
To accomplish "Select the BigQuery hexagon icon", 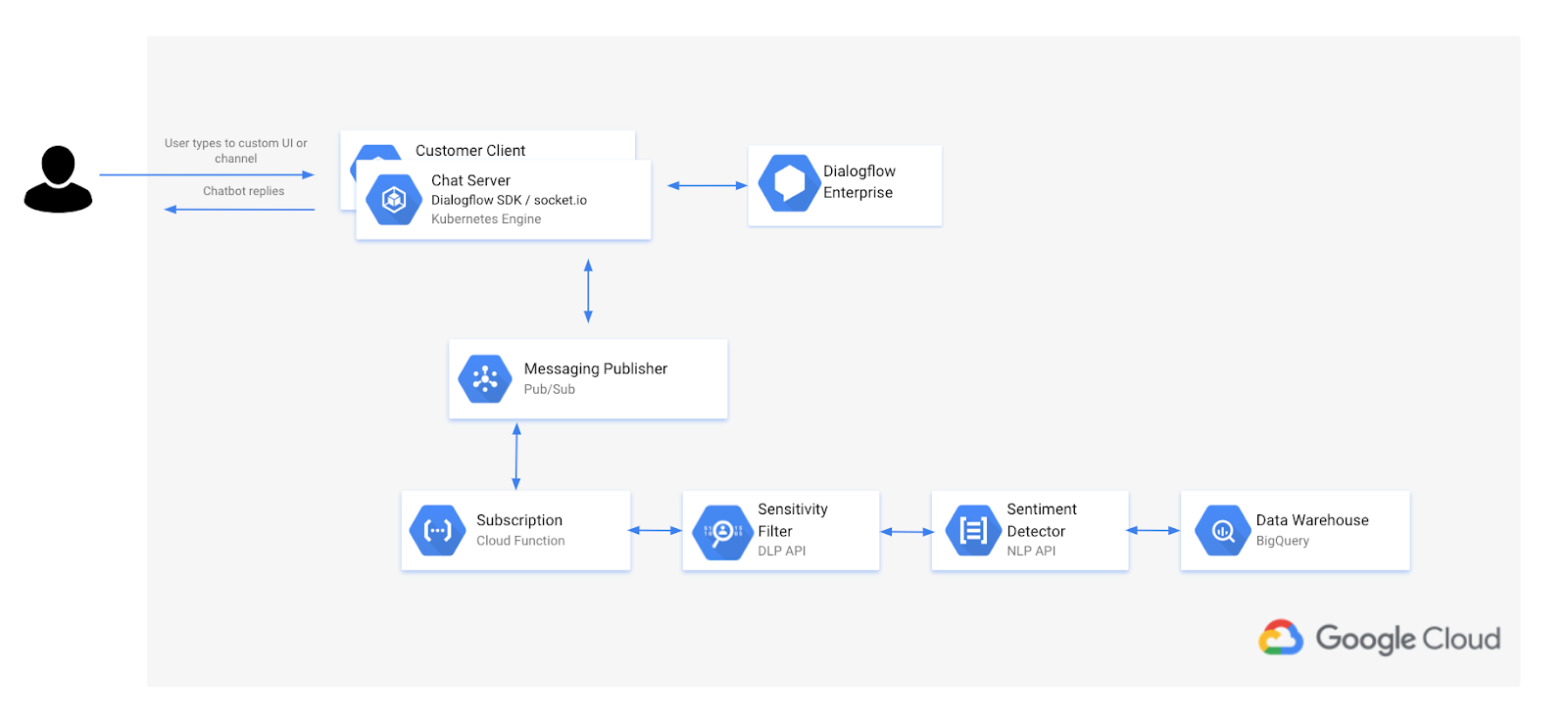I will coord(1223,531).
